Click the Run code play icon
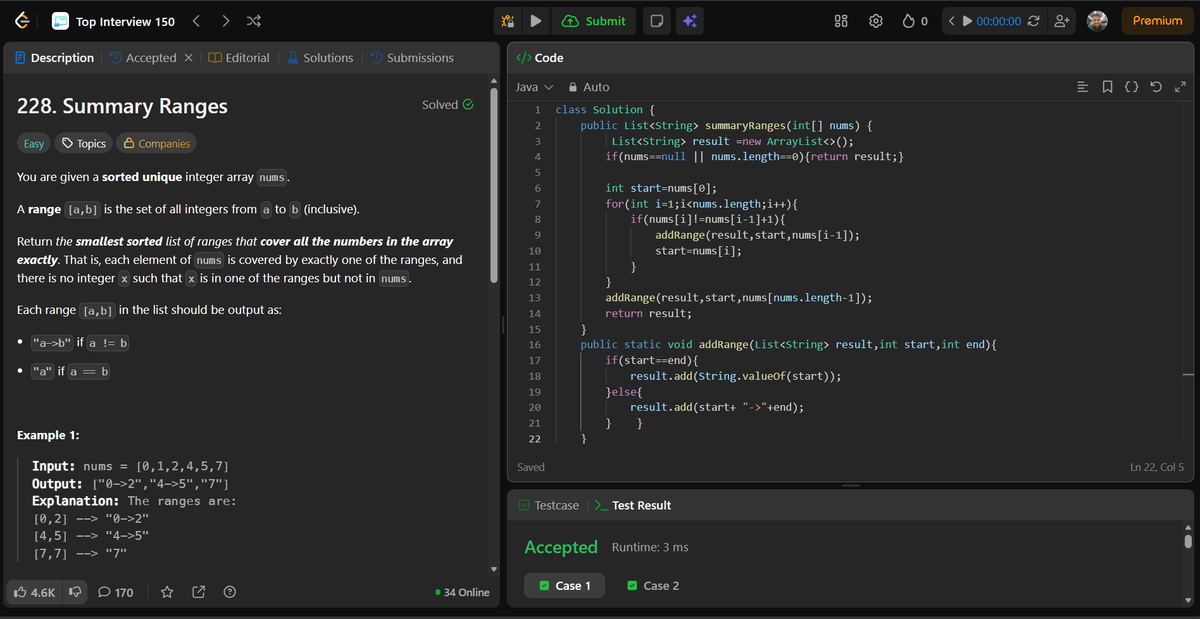The image size is (1200, 619). (536, 21)
